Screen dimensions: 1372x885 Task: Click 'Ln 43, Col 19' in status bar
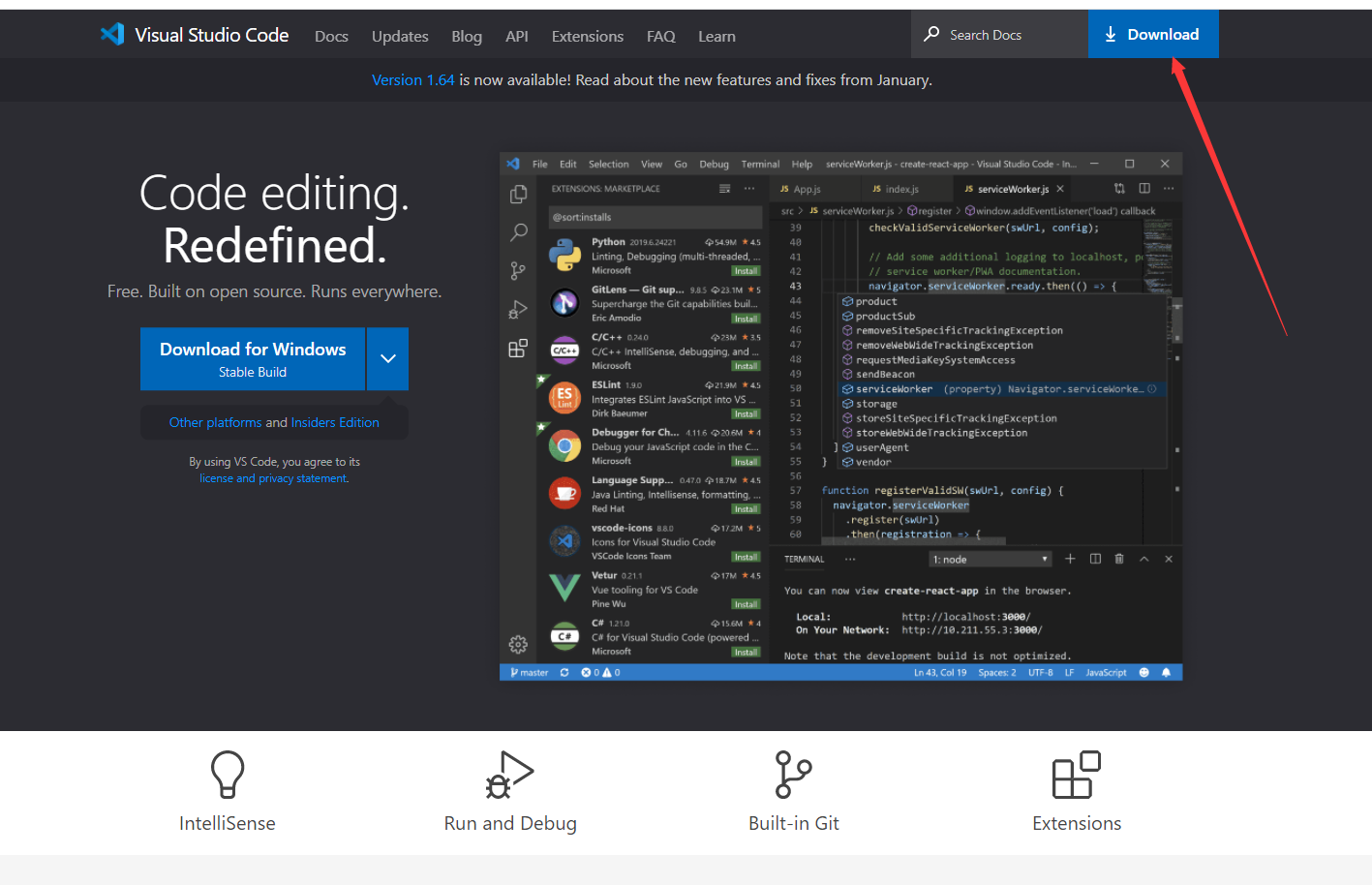pos(940,672)
